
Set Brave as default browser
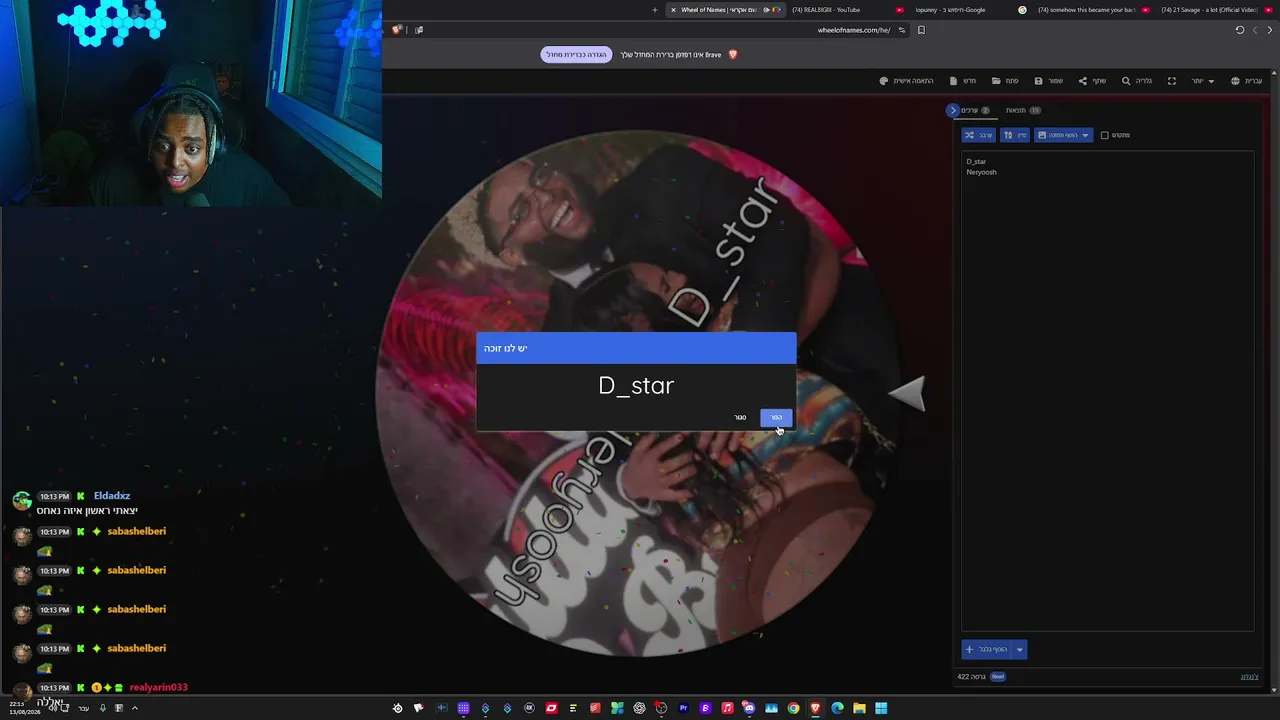[576, 55]
